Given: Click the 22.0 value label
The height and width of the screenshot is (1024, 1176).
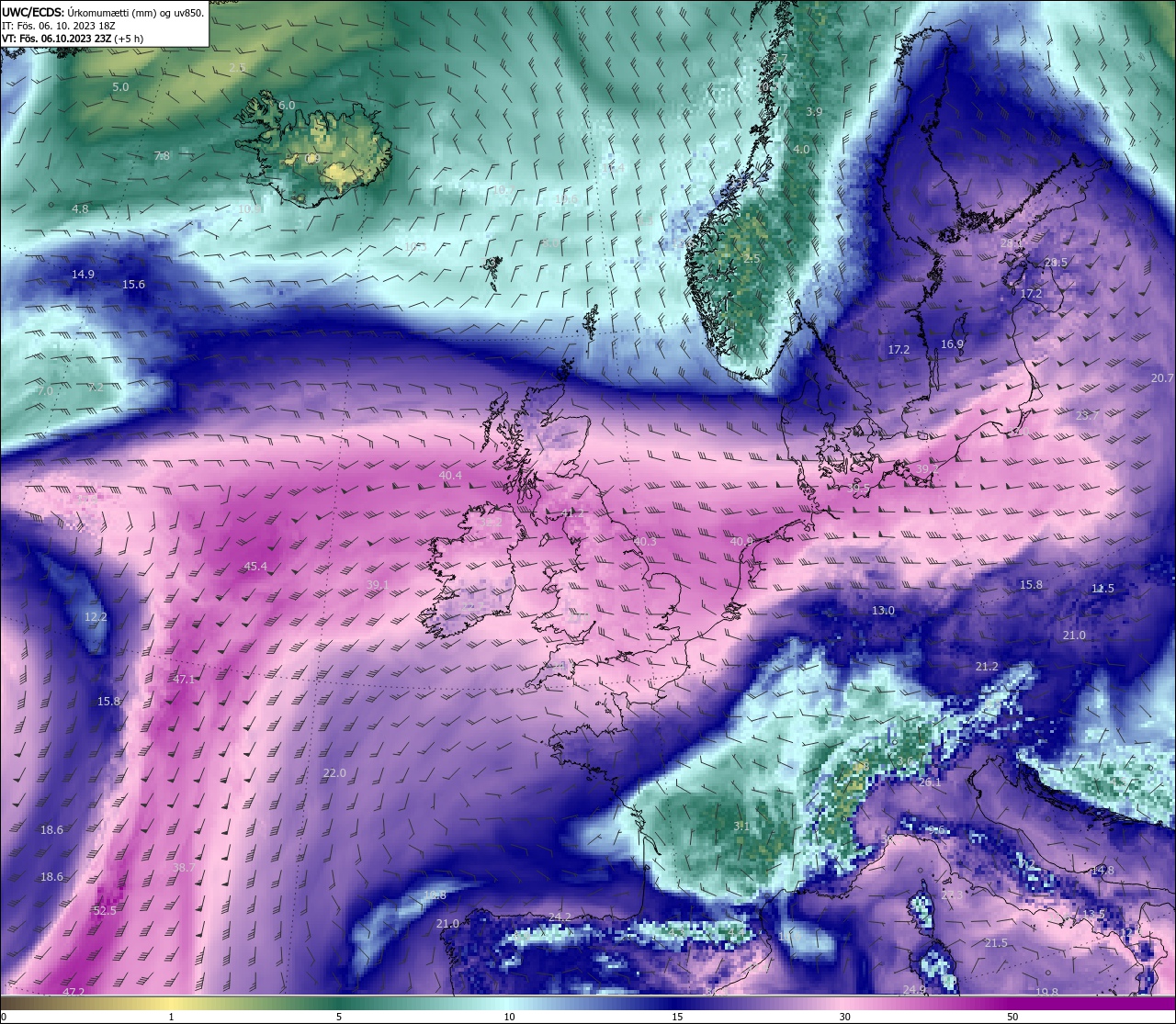Looking at the screenshot, I should [x=334, y=773].
